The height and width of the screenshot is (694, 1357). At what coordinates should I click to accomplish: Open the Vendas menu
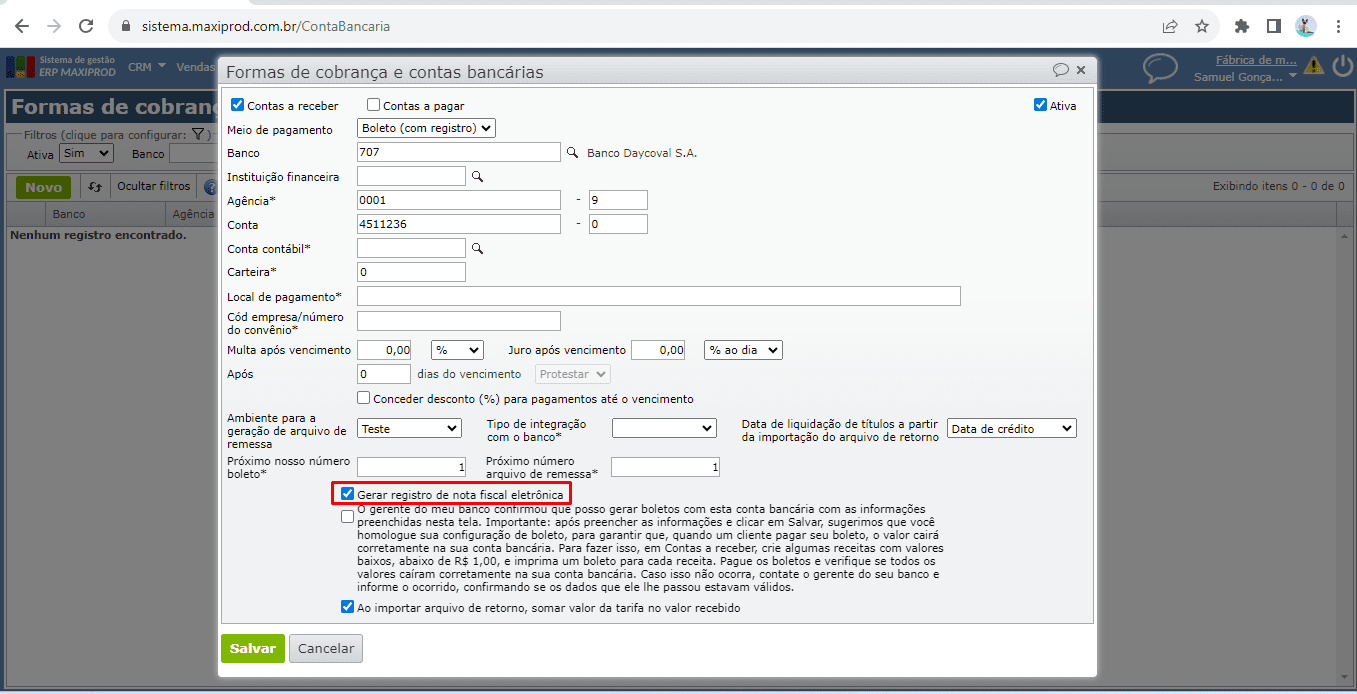point(196,67)
